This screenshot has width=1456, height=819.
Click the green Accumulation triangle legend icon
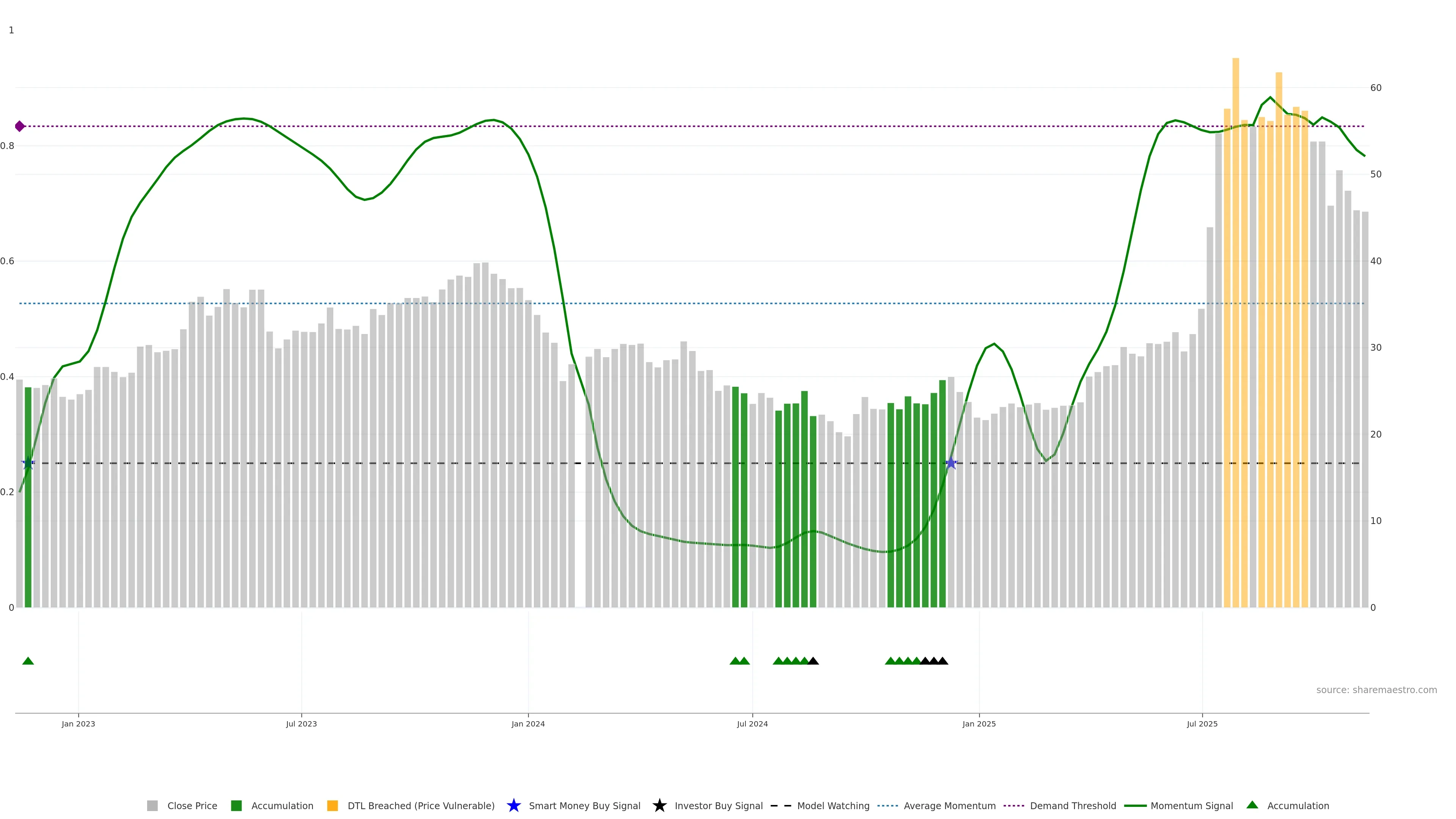point(1252,805)
